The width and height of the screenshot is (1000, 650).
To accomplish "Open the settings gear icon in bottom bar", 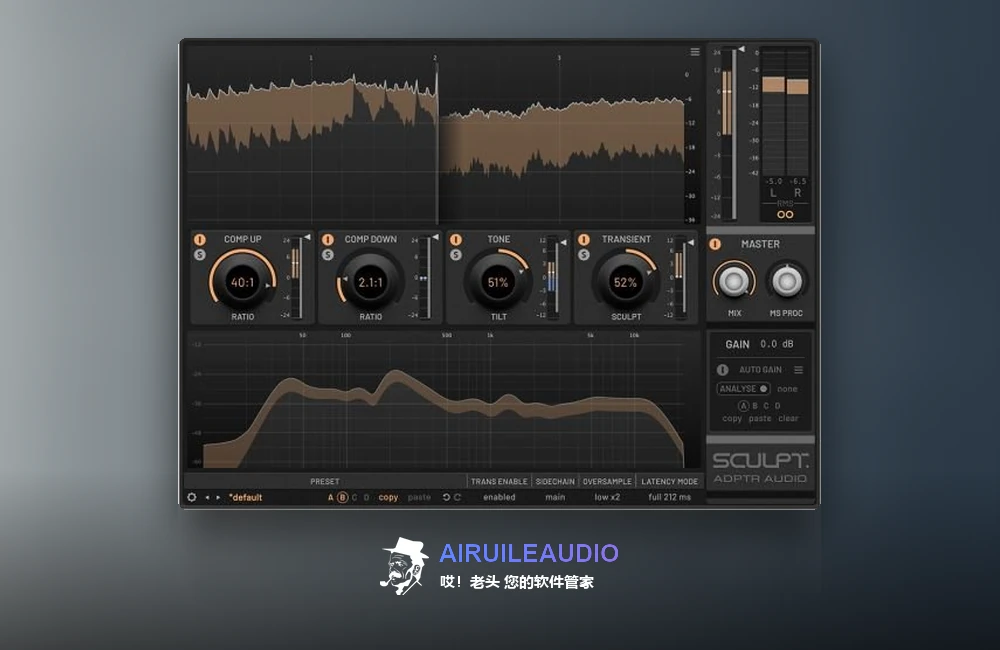I will (x=191, y=497).
